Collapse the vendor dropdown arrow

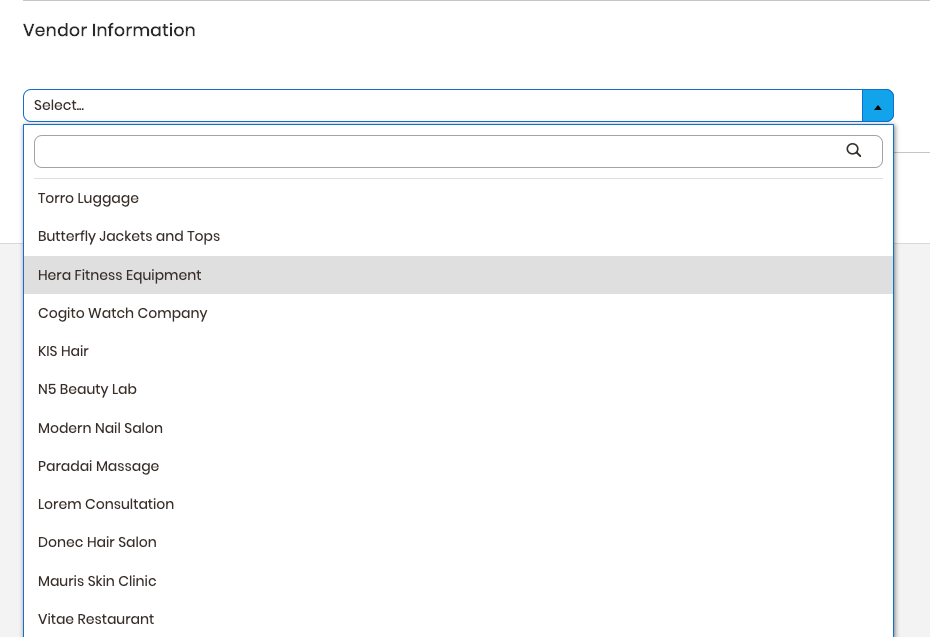[x=878, y=106]
